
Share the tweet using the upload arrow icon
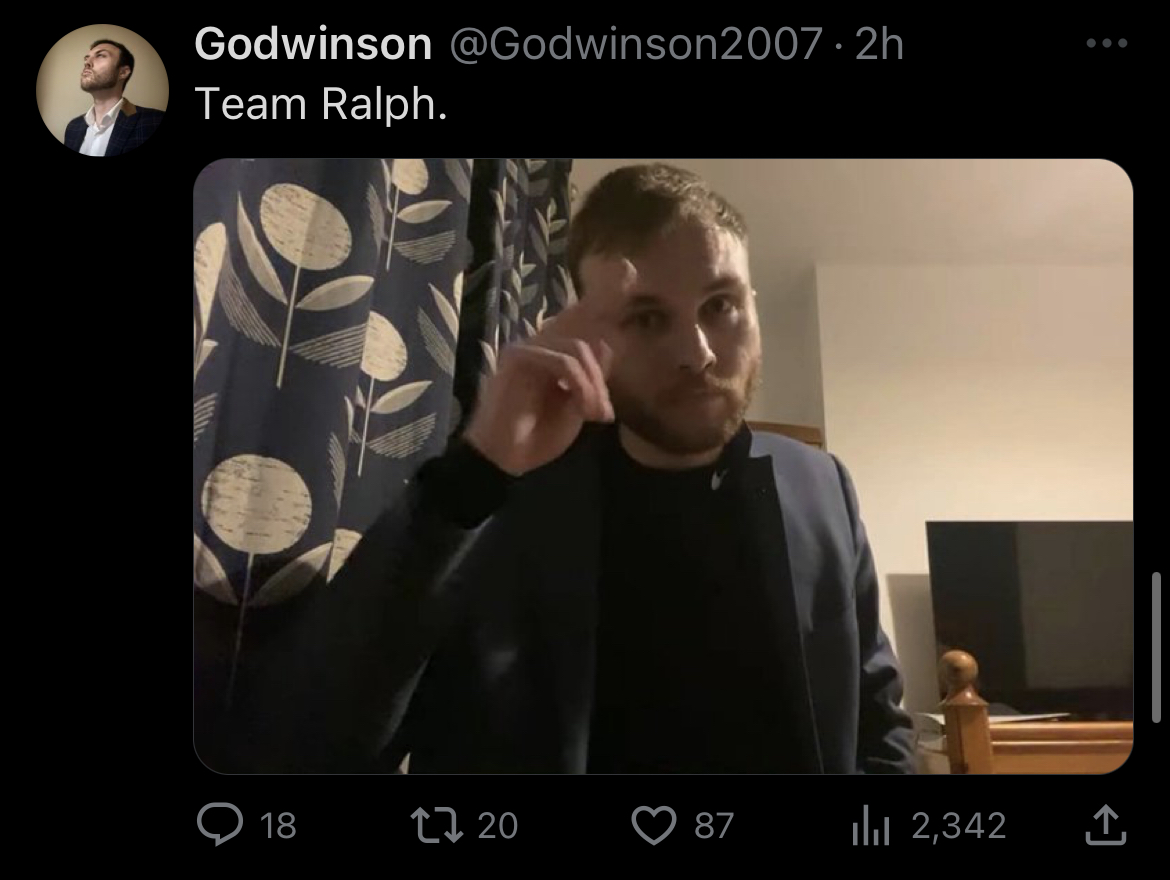[1105, 825]
